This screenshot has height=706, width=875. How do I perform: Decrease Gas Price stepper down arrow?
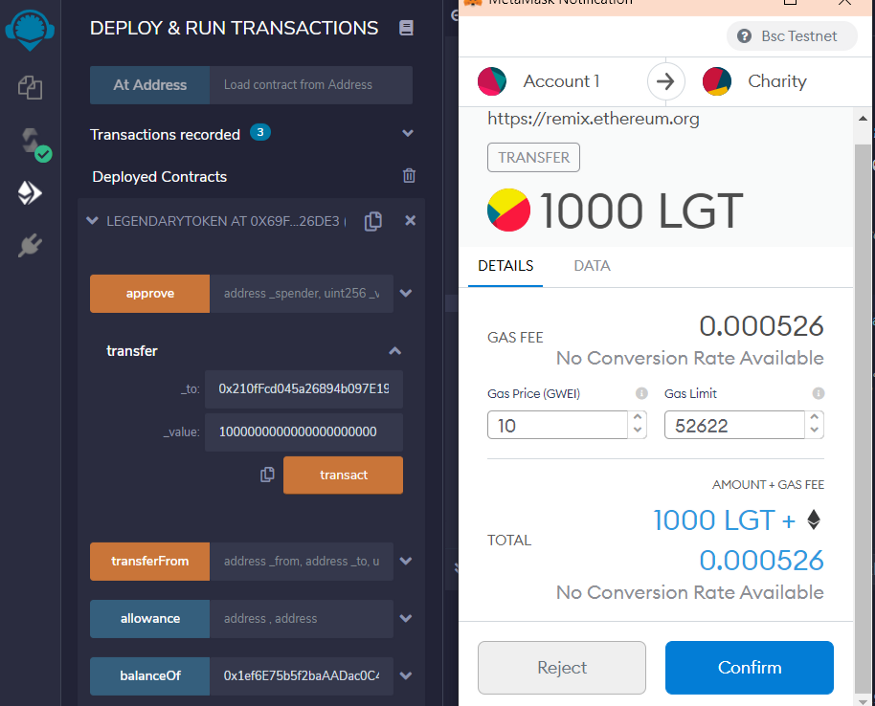pyautogui.click(x=637, y=430)
